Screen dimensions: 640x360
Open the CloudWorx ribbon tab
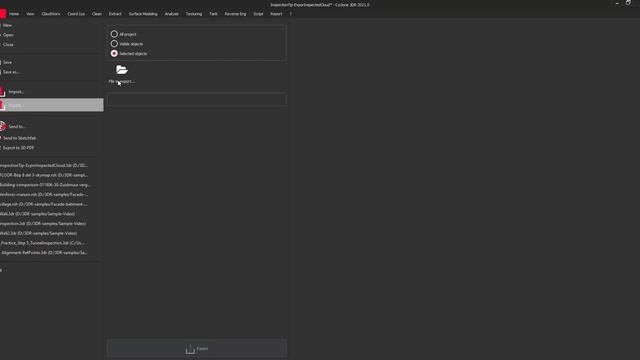[51, 14]
